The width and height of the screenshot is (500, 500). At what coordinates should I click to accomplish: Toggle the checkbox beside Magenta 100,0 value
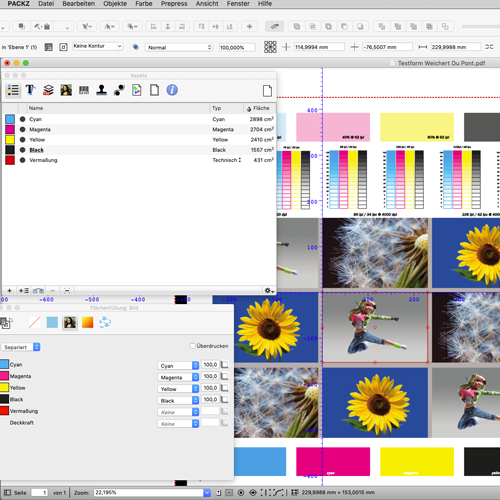coord(225,376)
